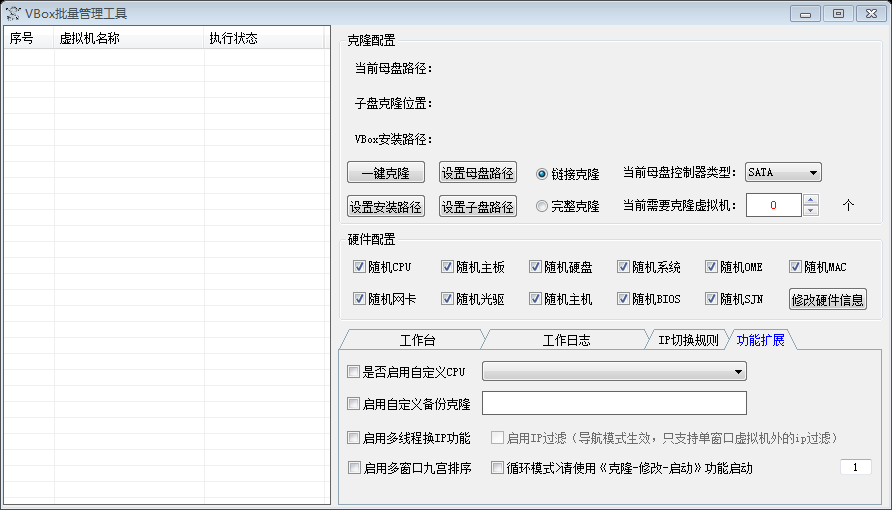Click the custom backup clone text field
Viewport: 892px width, 510px height.
(x=614, y=403)
